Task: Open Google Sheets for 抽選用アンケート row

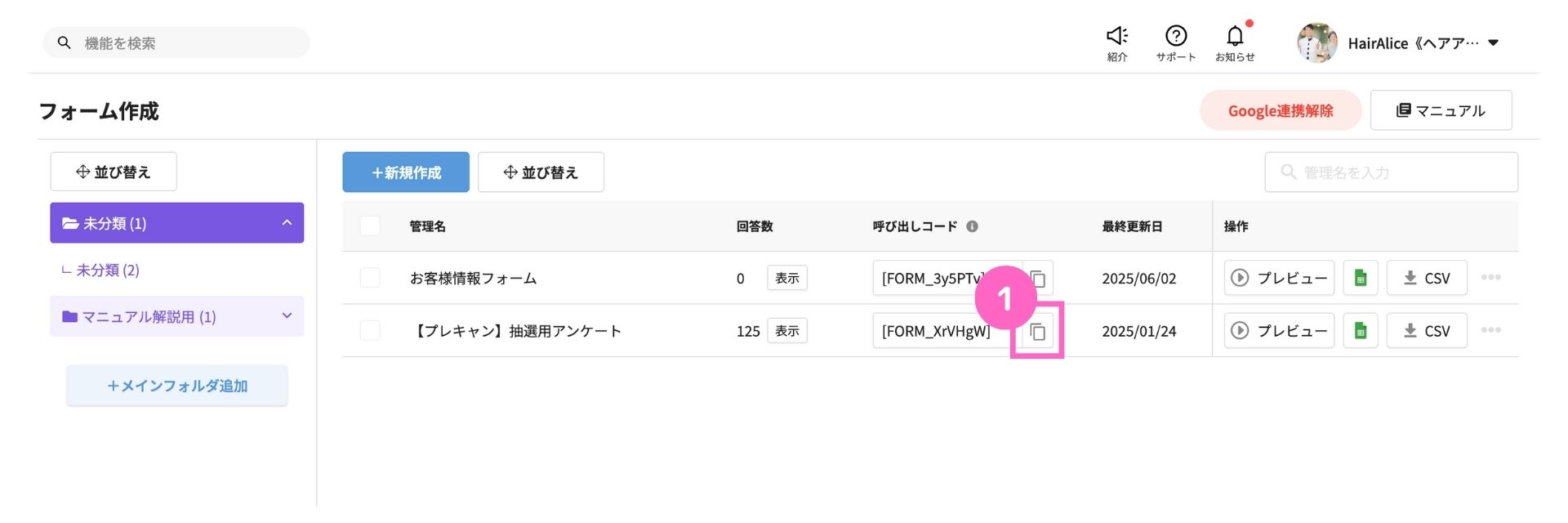Action: tap(1360, 331)
